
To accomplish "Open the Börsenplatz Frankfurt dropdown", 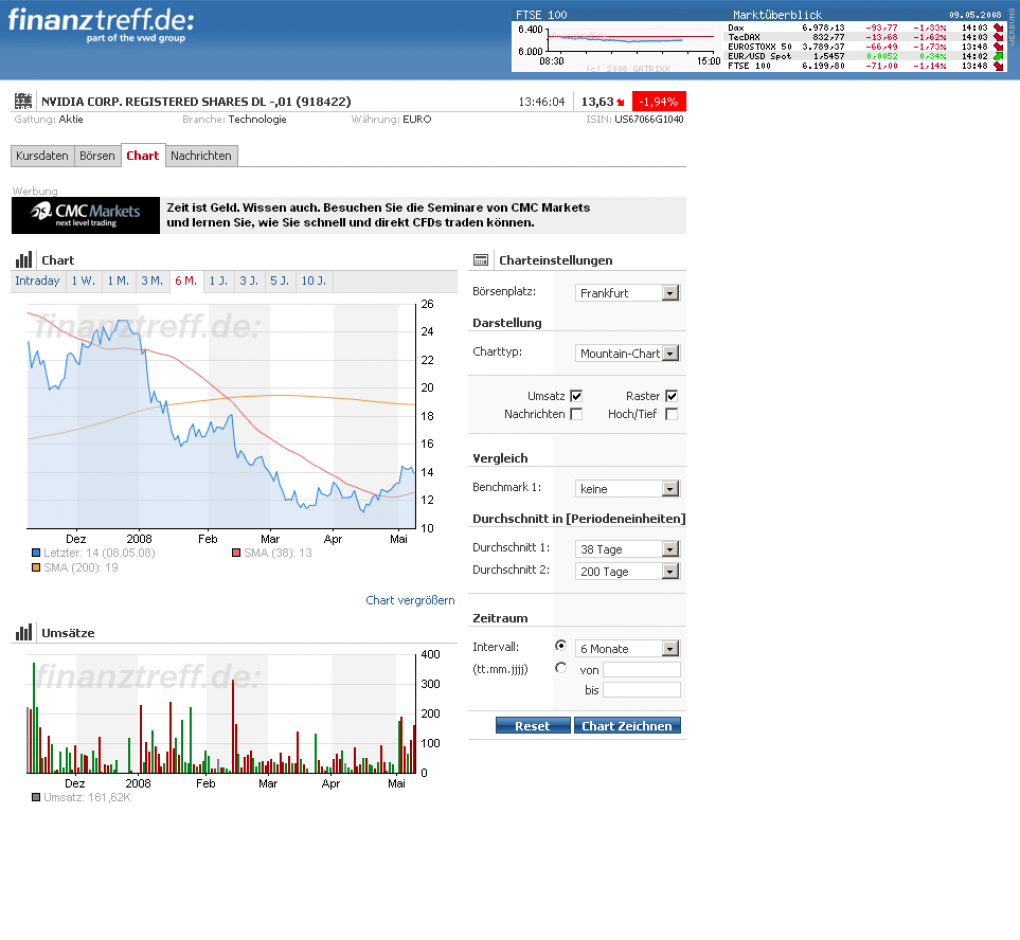I will 628,293.
